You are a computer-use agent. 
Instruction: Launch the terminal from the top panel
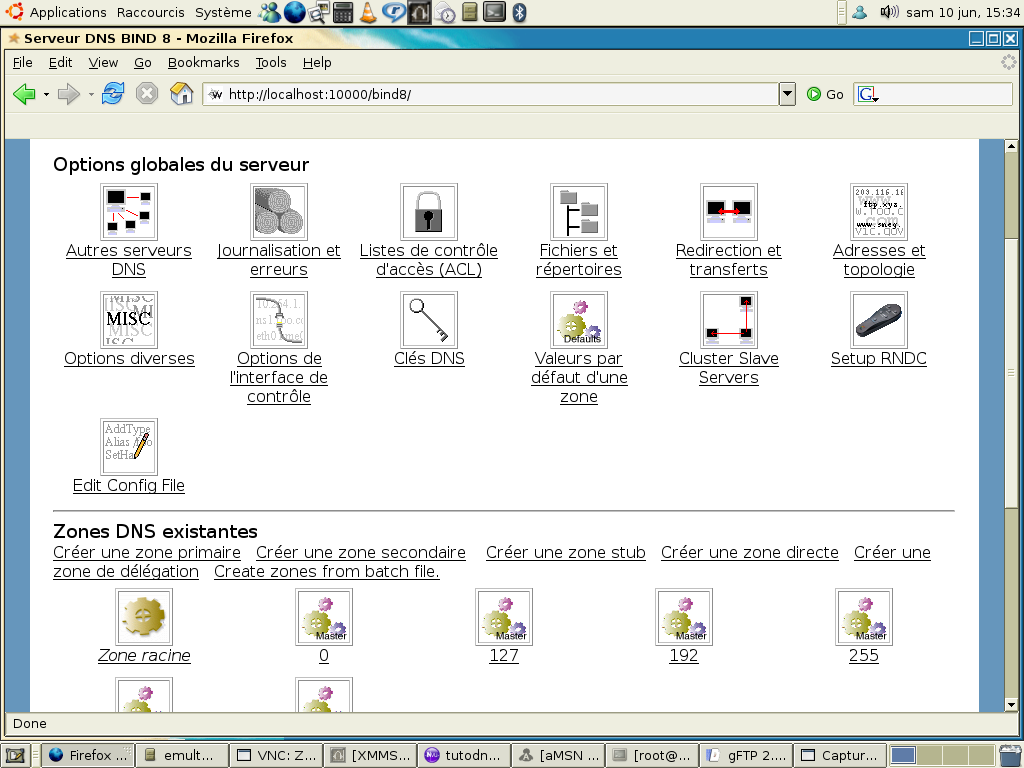(x=494, y=12)
